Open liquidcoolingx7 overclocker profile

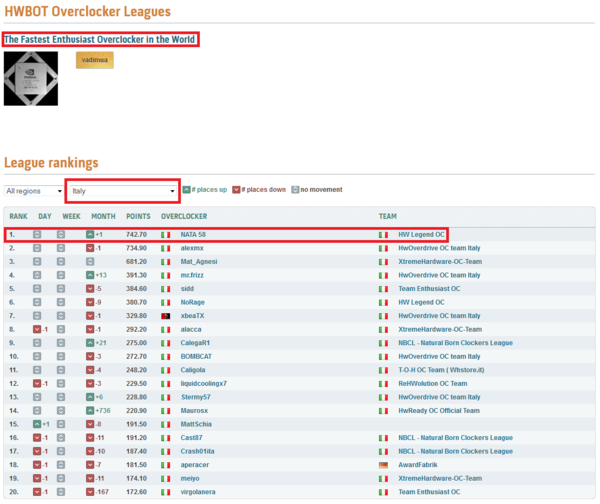[204, 383]
